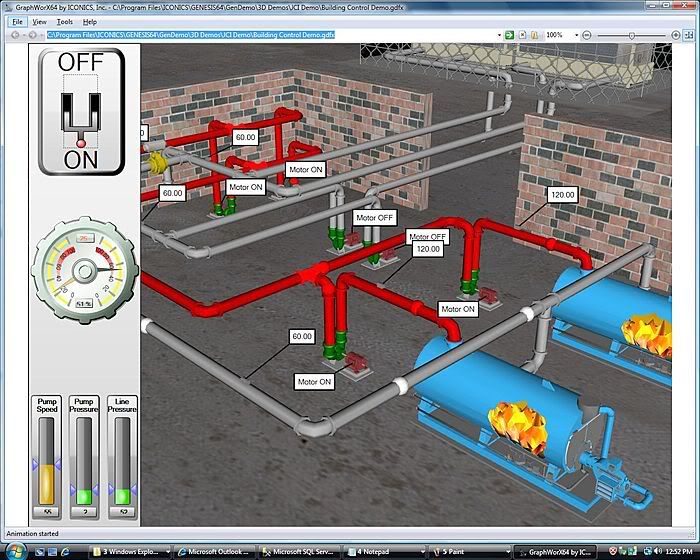Click the yellow valve on gray pipe

point(157,162)
